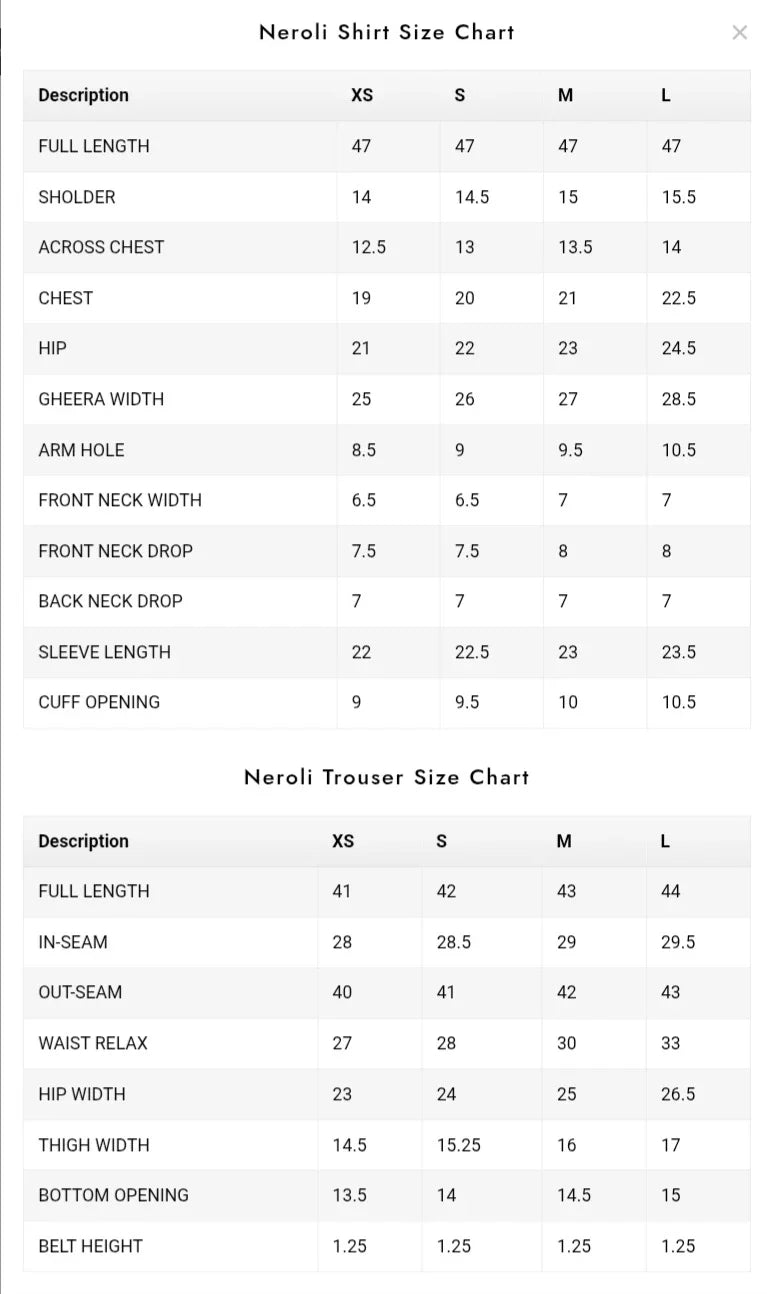Click the trouser Description column header
Viewport: 767px width, 1294px height.
[84, 841]
